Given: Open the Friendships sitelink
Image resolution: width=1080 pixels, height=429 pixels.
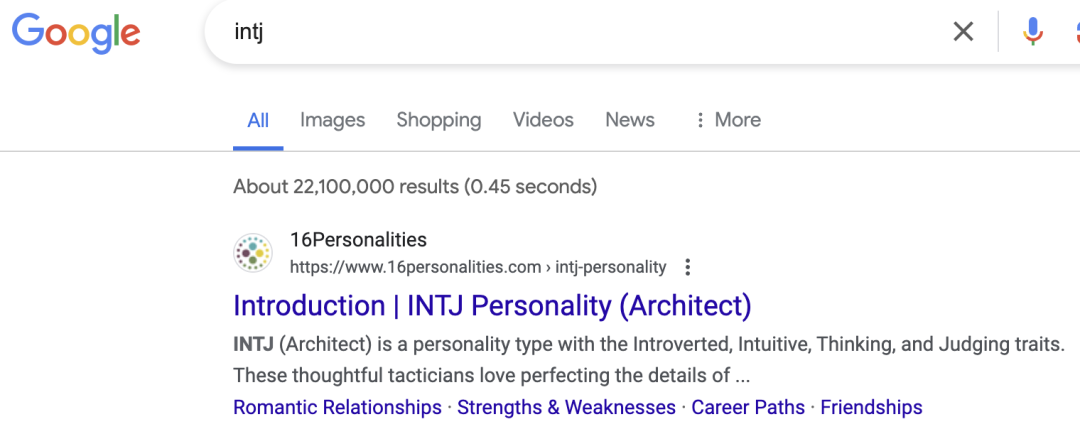Looking at the screenshot, I should [871, 407].
